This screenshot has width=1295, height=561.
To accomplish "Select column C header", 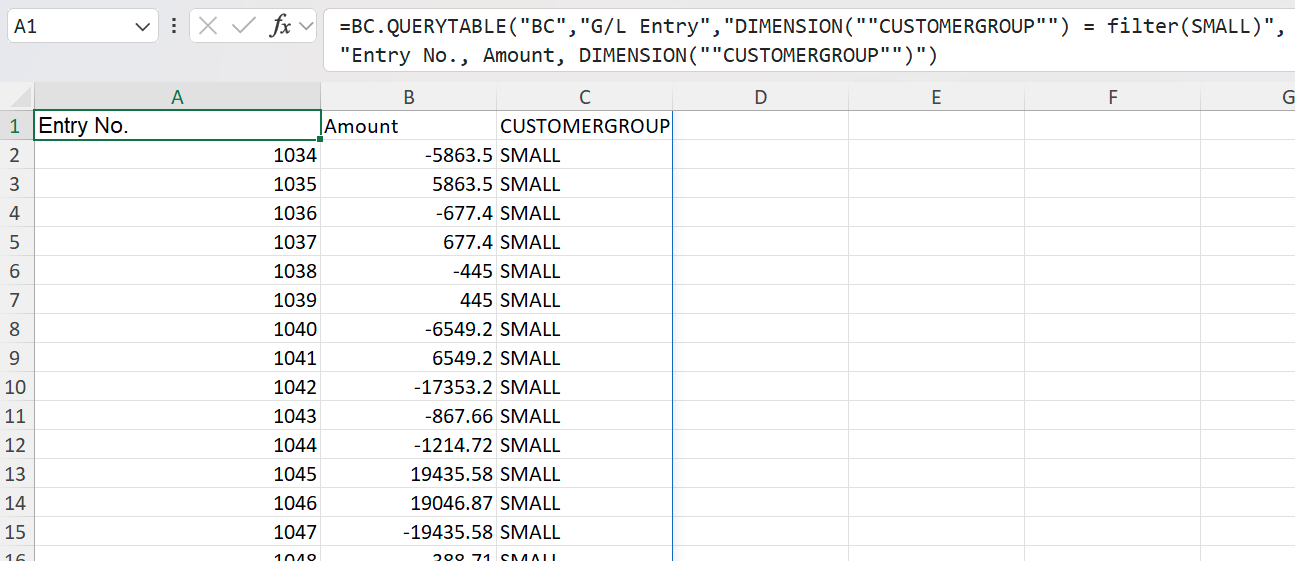I will coord(585,97).
